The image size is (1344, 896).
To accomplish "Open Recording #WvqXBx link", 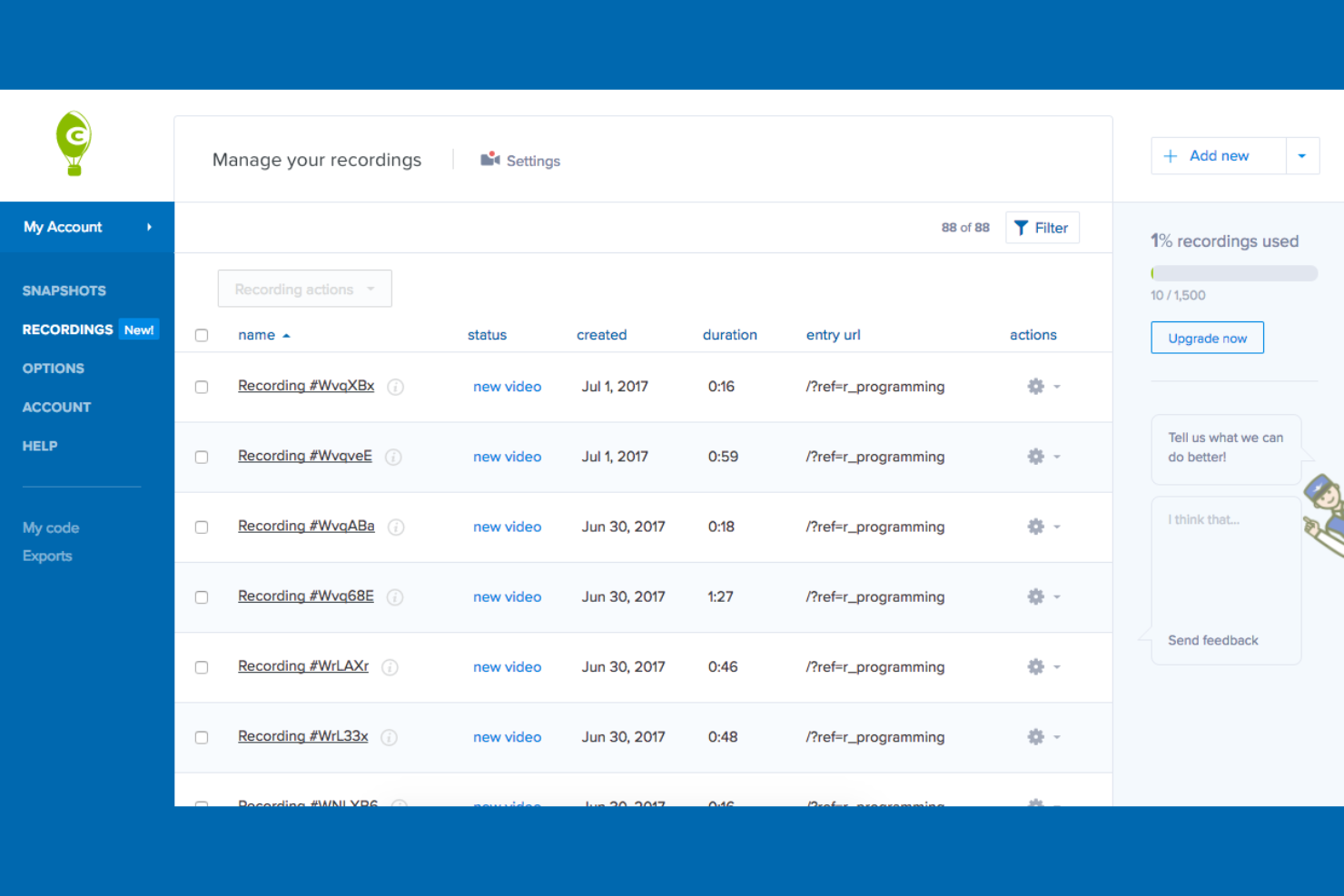I will 305,385.
